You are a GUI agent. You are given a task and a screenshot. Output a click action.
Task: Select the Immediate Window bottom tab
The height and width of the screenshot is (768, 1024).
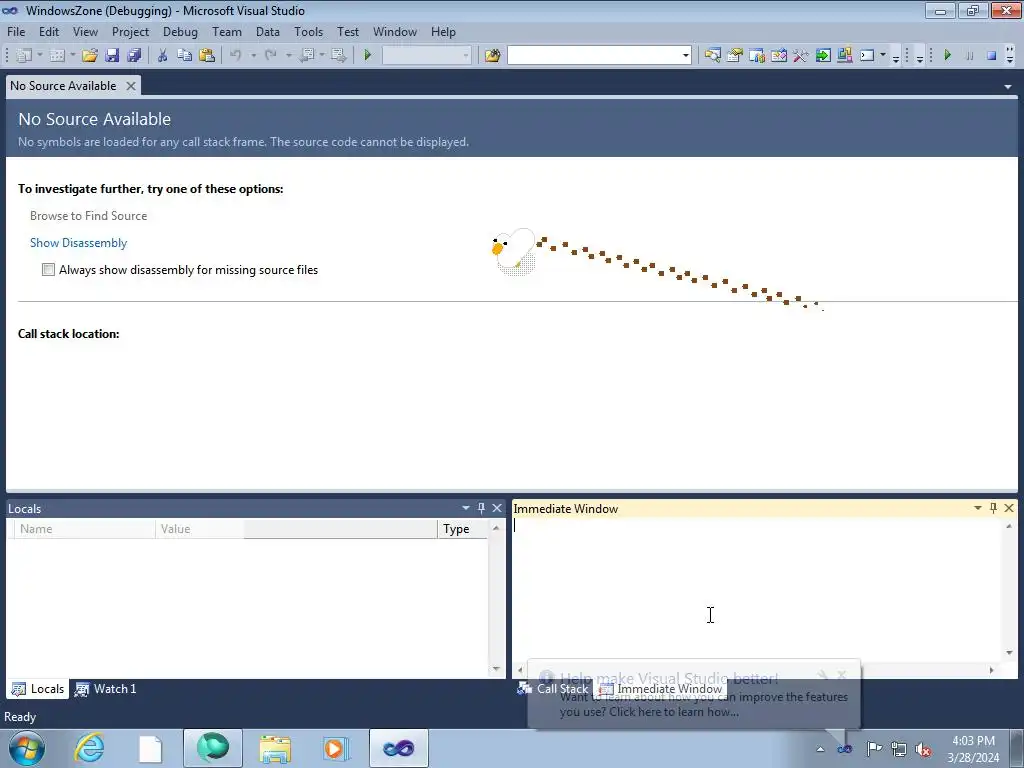point(660,689)
